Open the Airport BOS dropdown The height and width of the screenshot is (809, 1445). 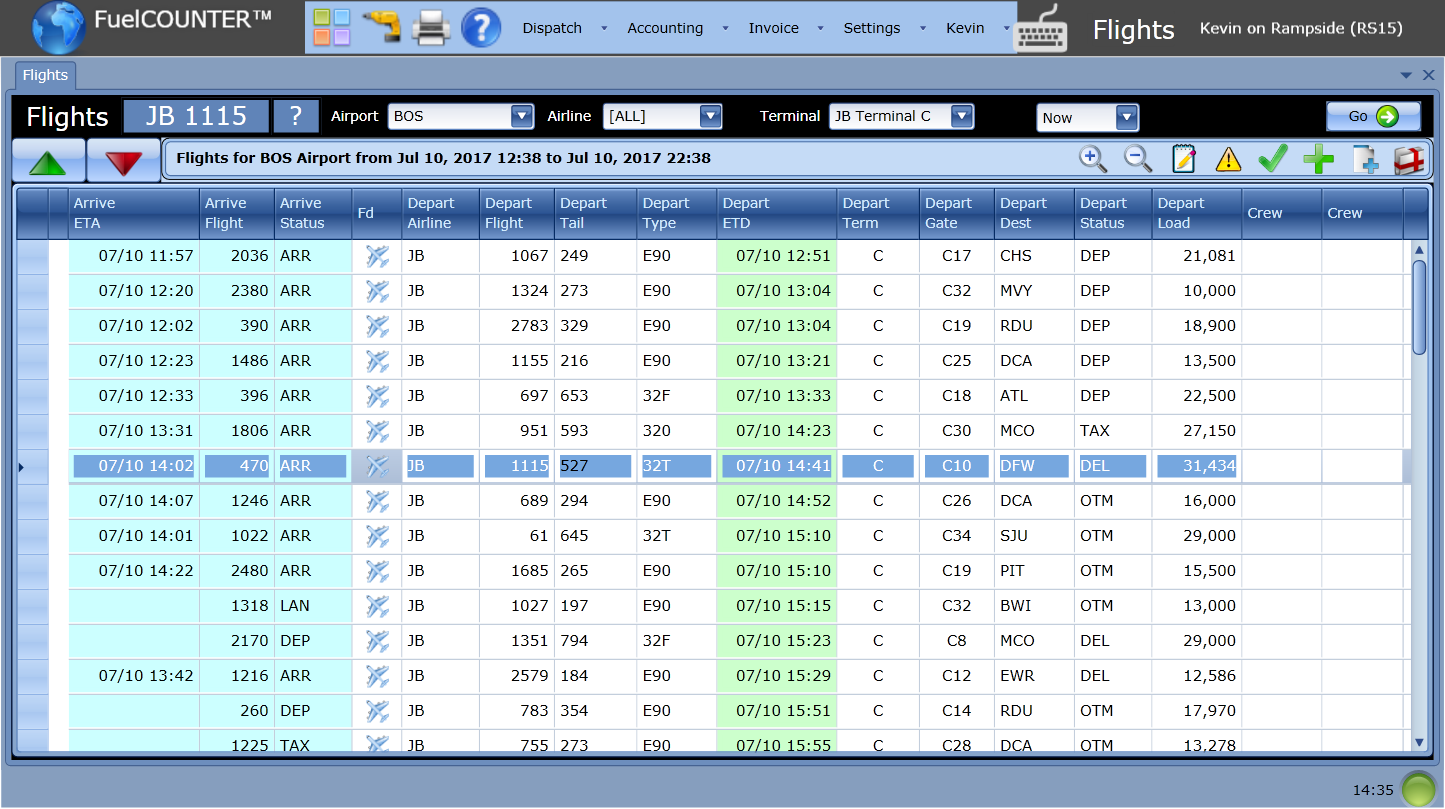pos(521,116)
